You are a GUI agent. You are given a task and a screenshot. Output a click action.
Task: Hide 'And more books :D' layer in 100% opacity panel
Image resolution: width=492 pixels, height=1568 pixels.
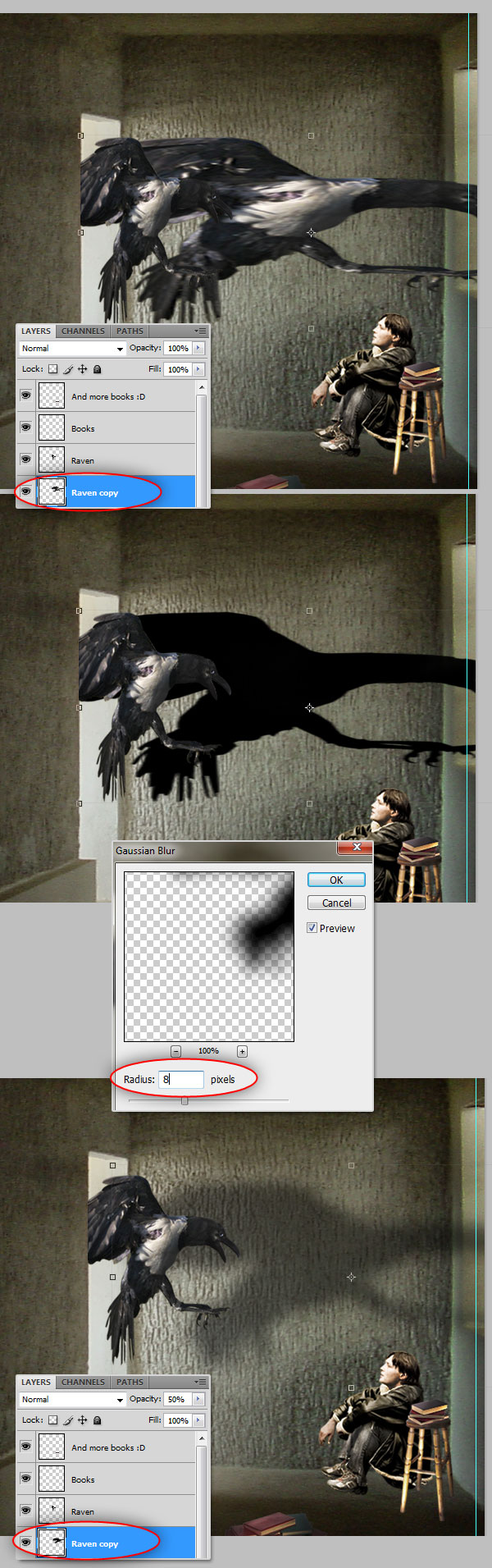[26, 395]
